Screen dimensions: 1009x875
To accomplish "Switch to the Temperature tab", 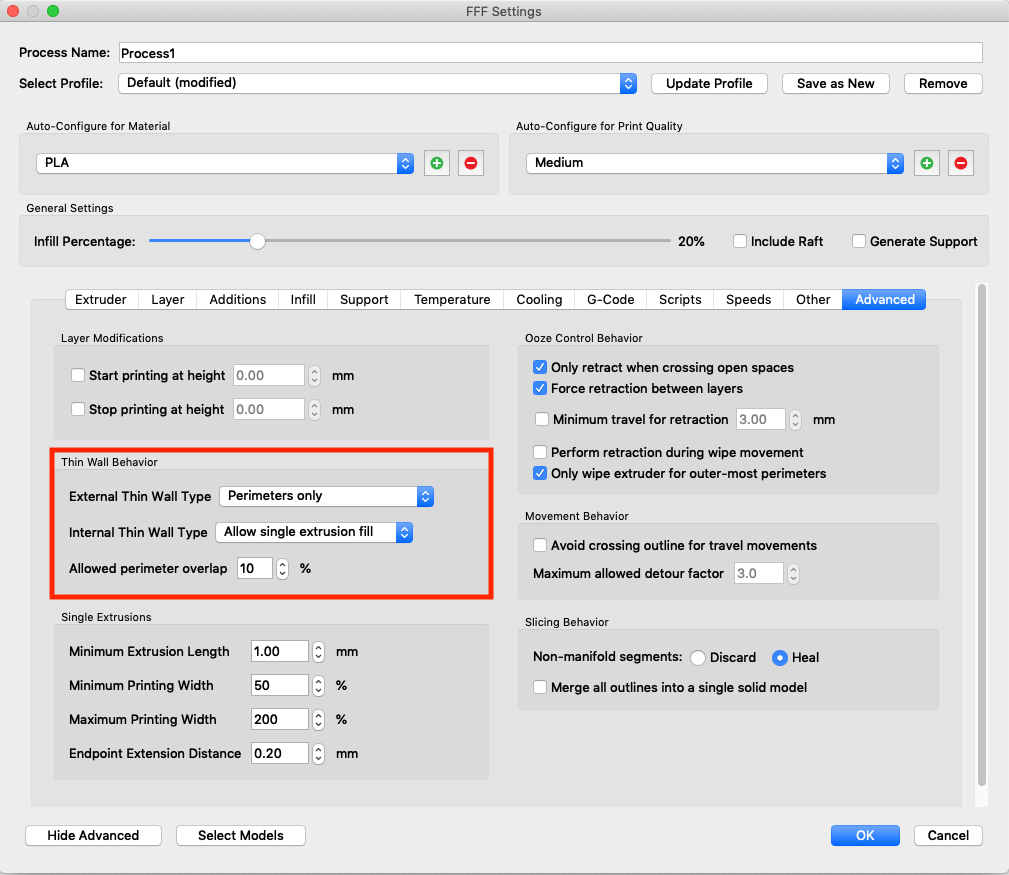I will pos(452,300).
